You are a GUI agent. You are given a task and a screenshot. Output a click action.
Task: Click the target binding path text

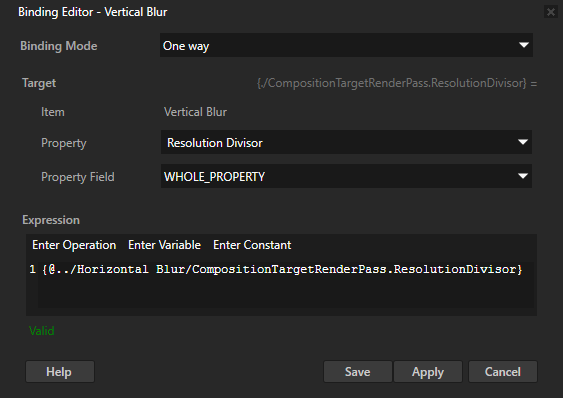(397, 83)
